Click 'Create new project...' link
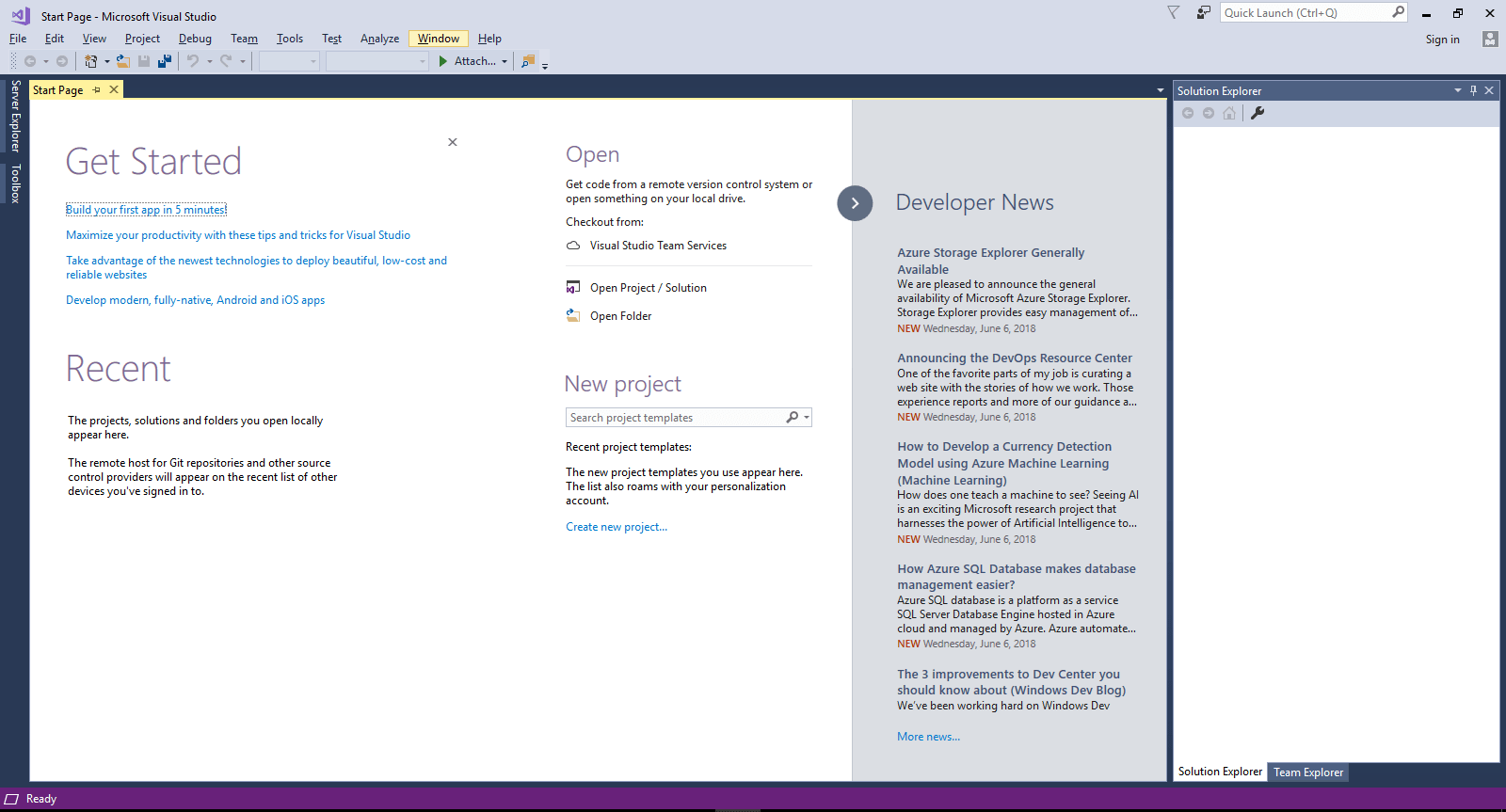 coord(617,527)
